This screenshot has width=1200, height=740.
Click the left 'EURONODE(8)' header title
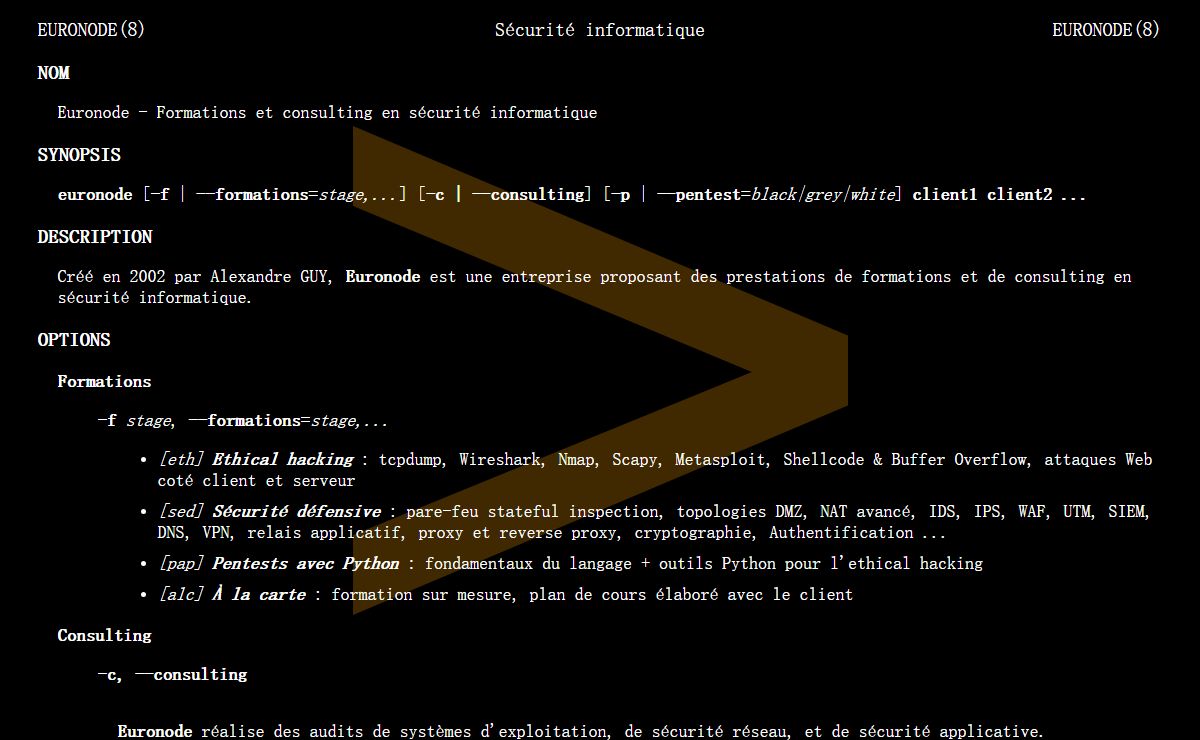[x=91, y=30]
